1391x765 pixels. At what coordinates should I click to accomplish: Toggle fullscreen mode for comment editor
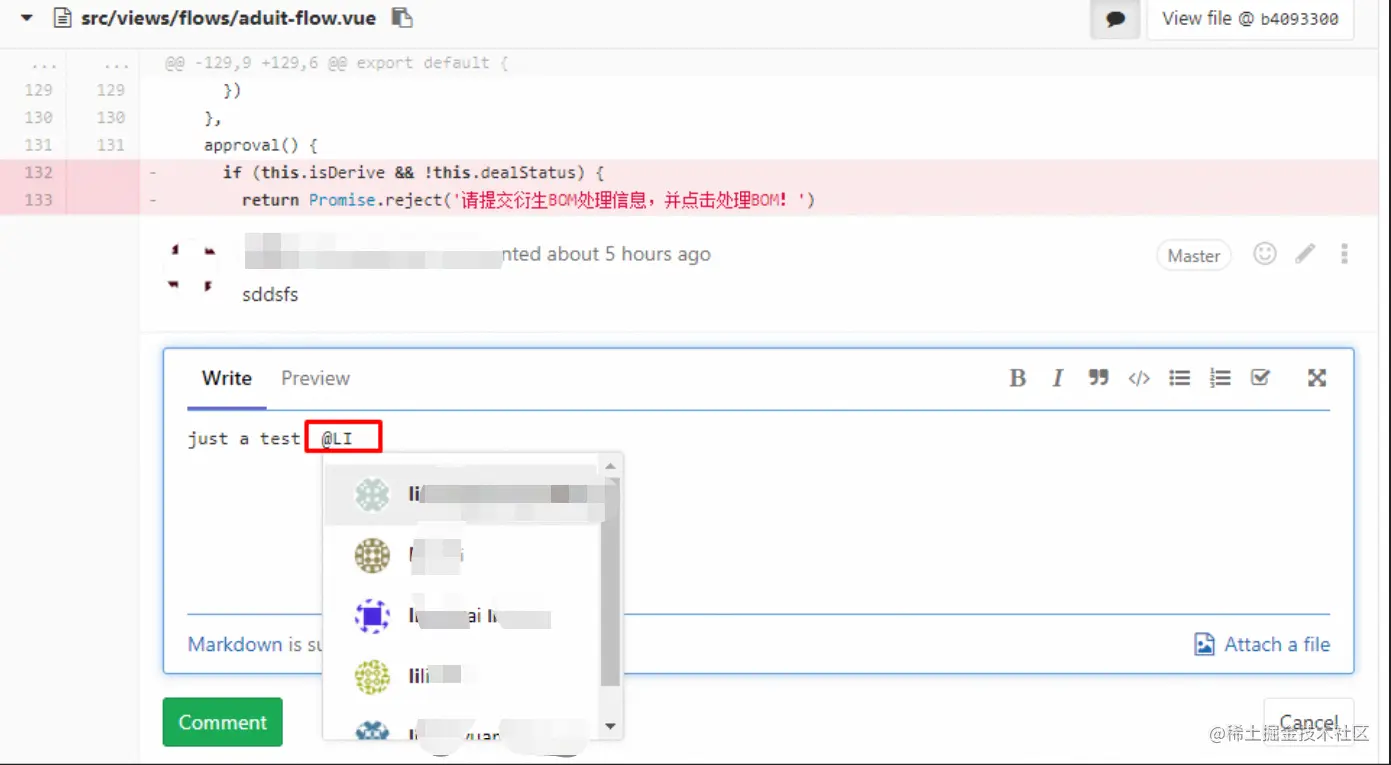pos(1317,377)
